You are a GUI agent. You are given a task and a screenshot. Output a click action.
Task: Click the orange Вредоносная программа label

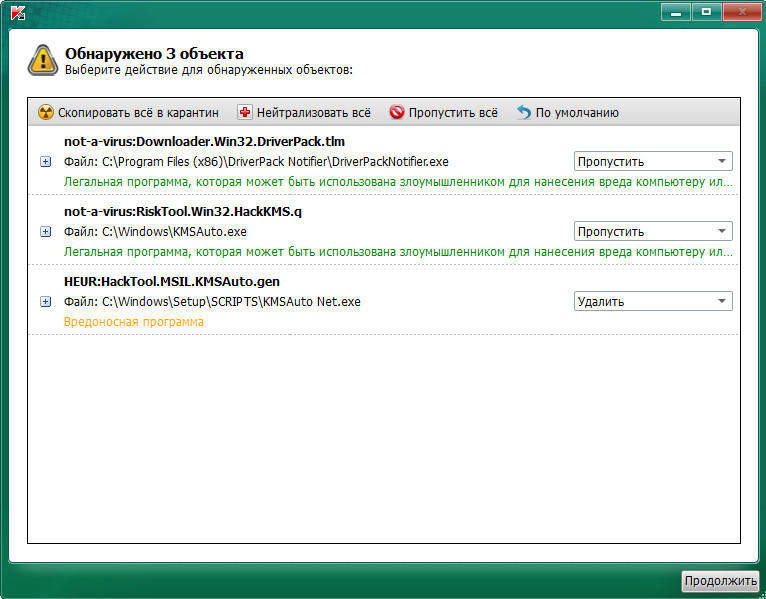pos(134,322)
